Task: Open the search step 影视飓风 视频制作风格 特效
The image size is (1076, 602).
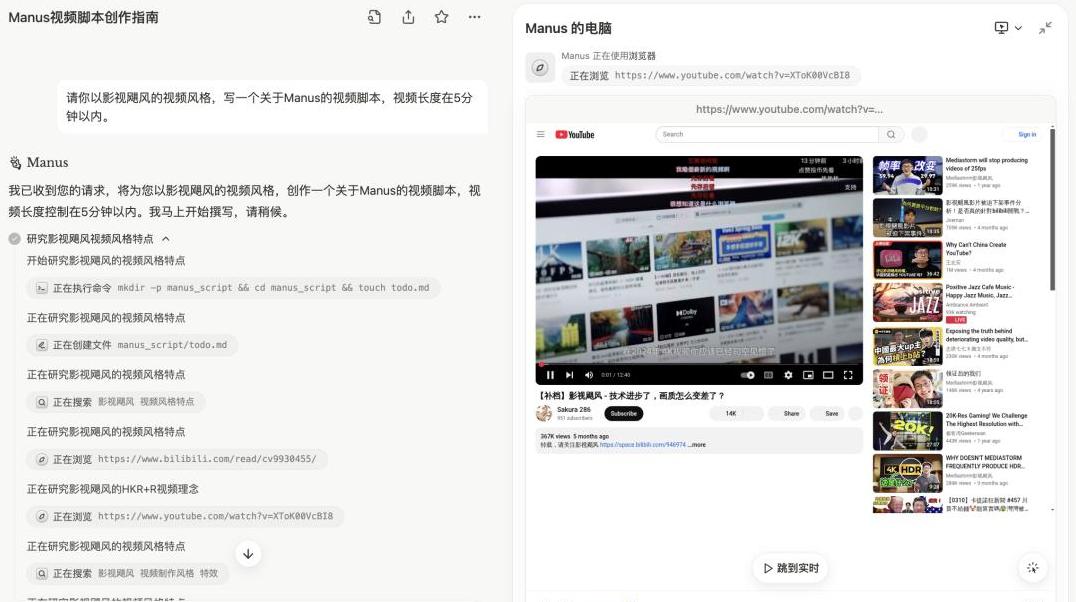Action: pyautogui.click(x=127, y=573)
